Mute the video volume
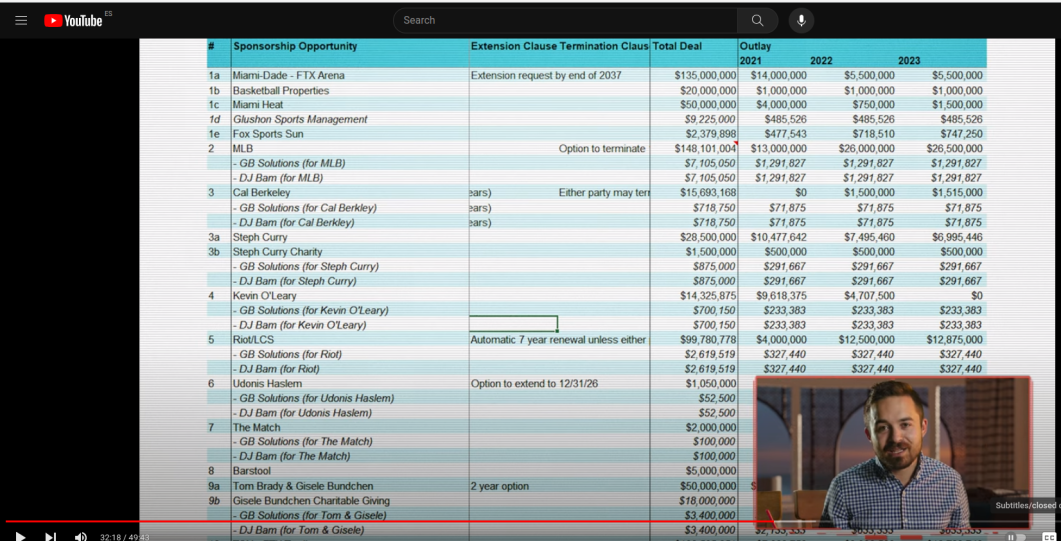 (x=81, y=536)
